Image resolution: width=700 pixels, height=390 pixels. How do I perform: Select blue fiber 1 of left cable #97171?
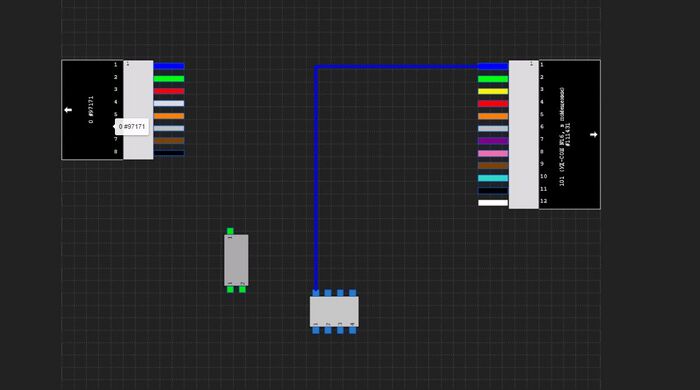pyautogui.click(x=169, y=66)
